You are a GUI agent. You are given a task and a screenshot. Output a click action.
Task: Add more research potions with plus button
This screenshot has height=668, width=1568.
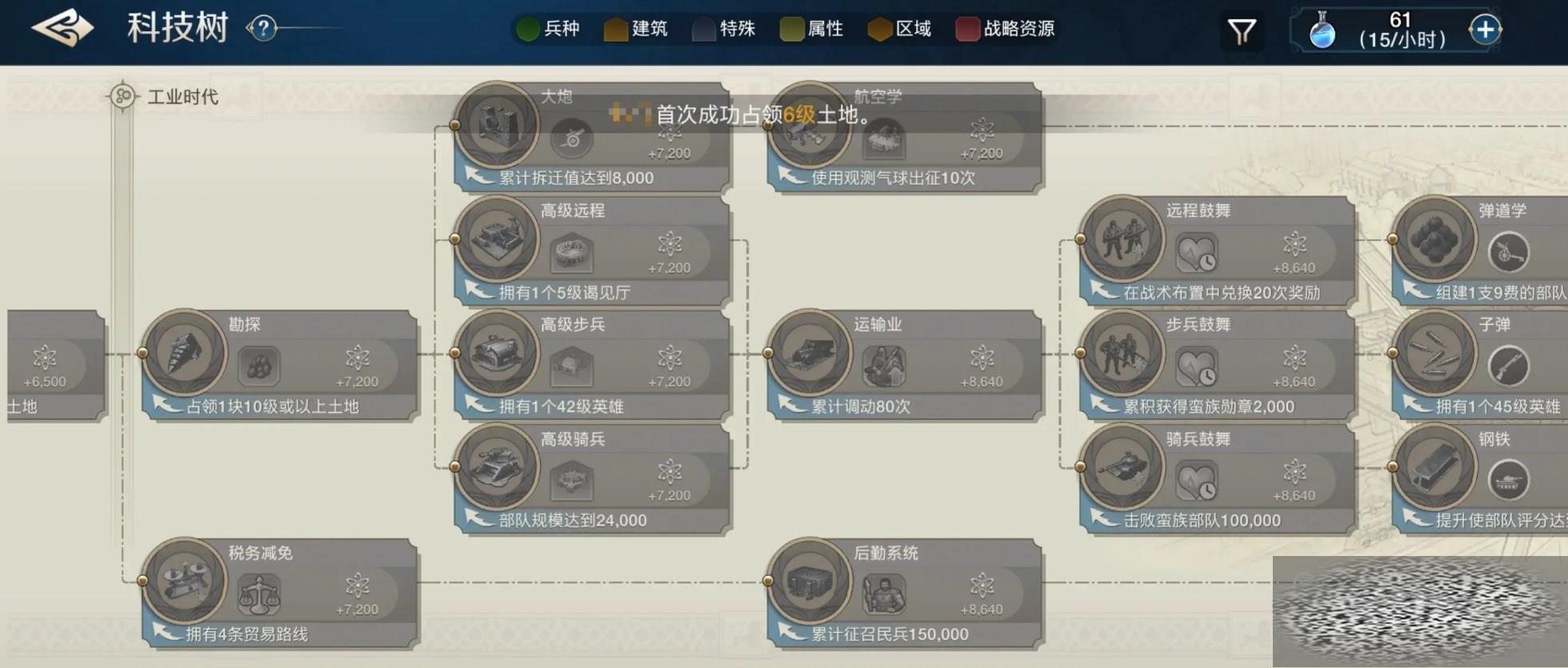click(1485, 30)
